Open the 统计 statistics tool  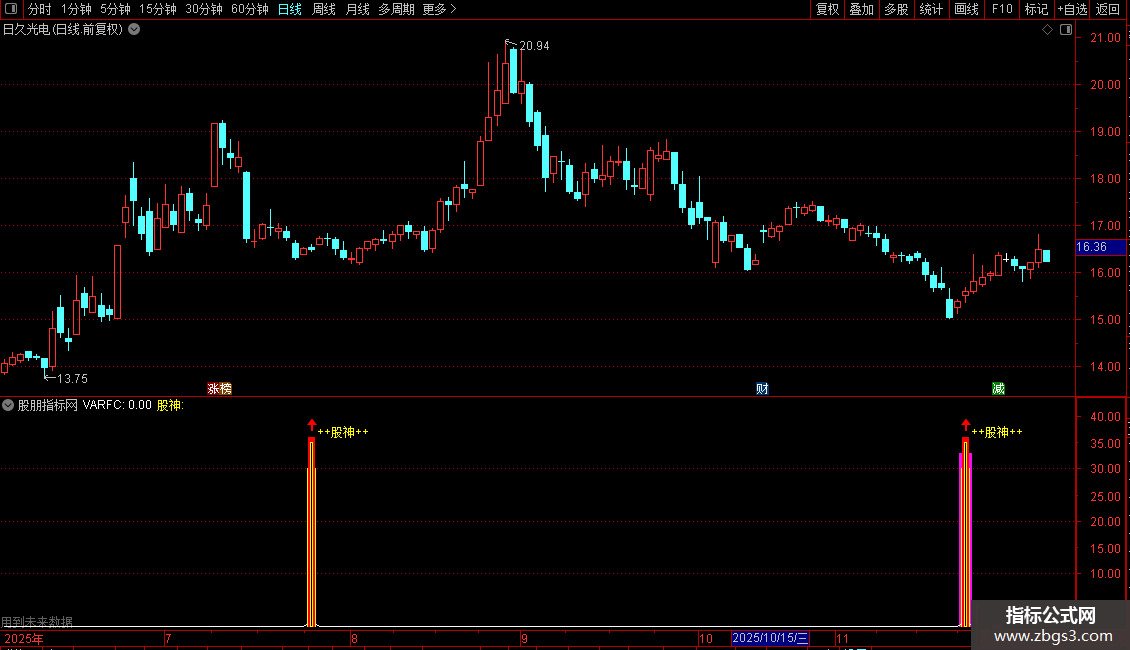point(930,9)
